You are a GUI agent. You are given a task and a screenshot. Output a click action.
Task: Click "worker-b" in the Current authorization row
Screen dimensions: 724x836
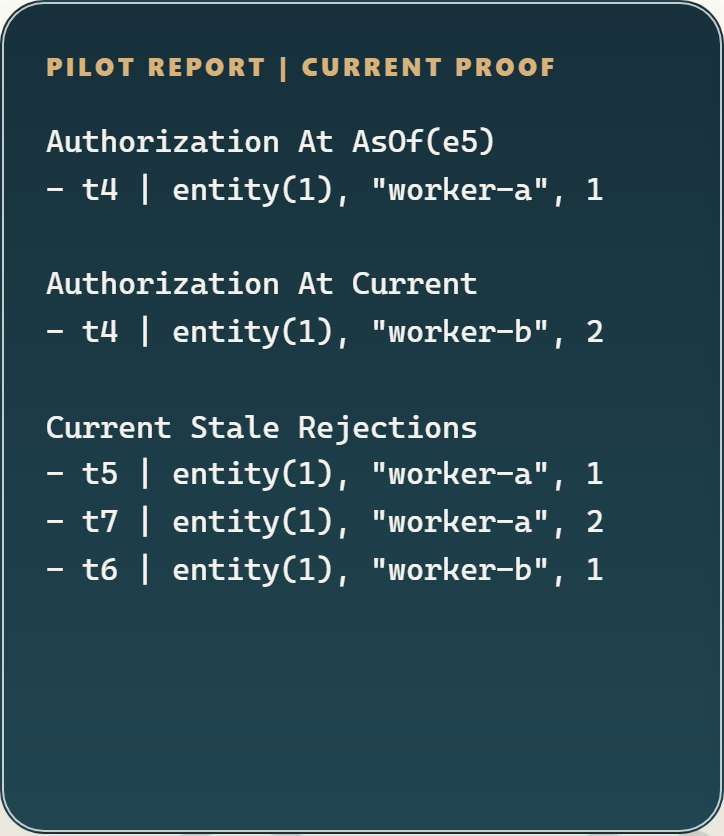pyautogui.click(x=460, y=332)
